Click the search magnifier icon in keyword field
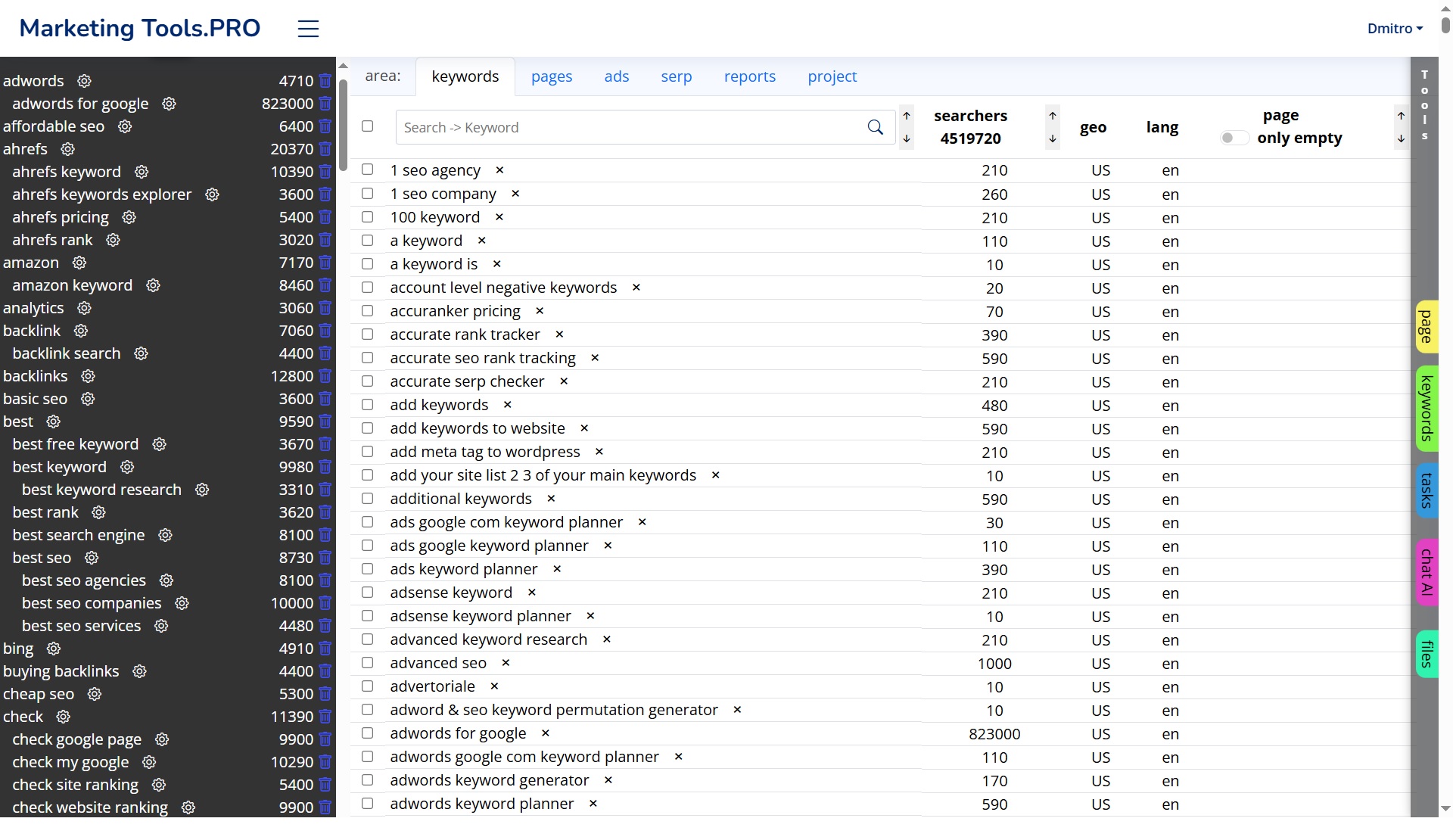Image resolution: width=1453 pixels, height=840 pixels. coord(875,127)
